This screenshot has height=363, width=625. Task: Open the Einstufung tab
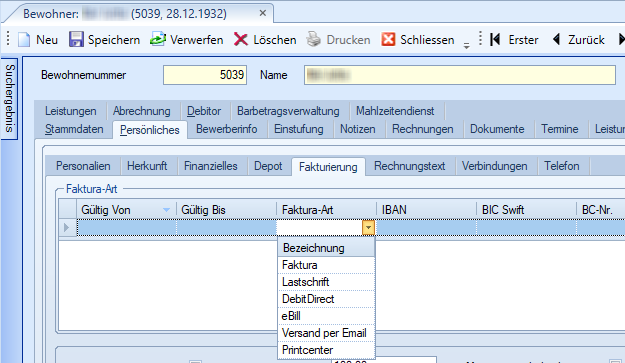[299, 129]
